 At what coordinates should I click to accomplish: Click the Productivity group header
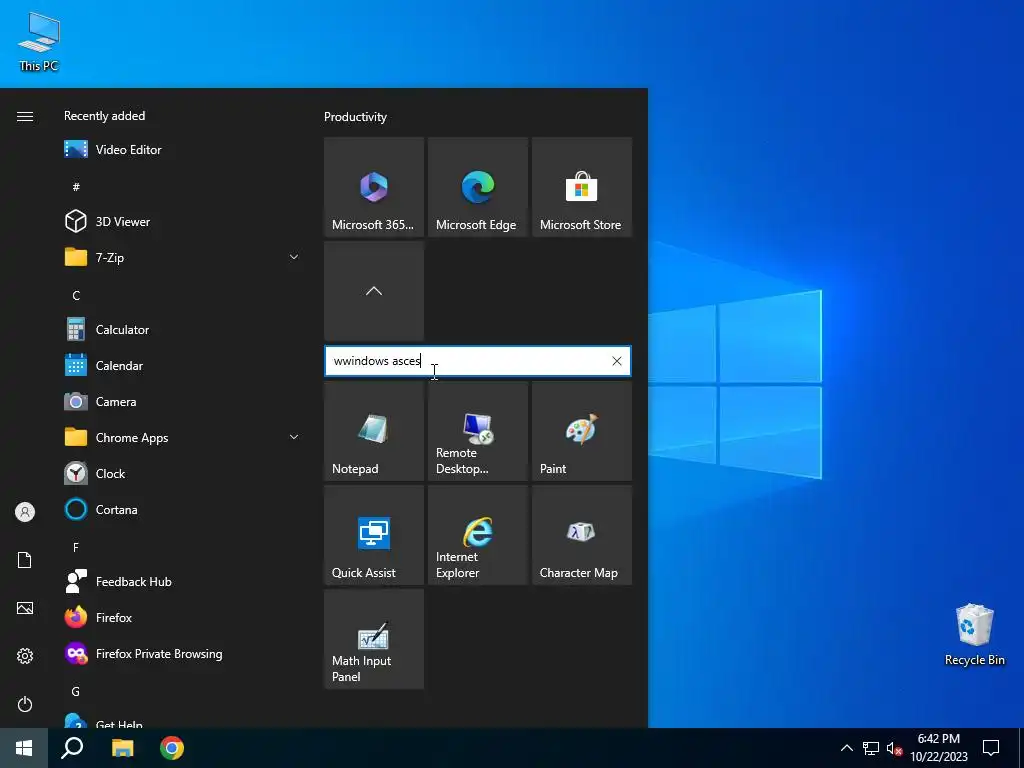click(355, 117)
